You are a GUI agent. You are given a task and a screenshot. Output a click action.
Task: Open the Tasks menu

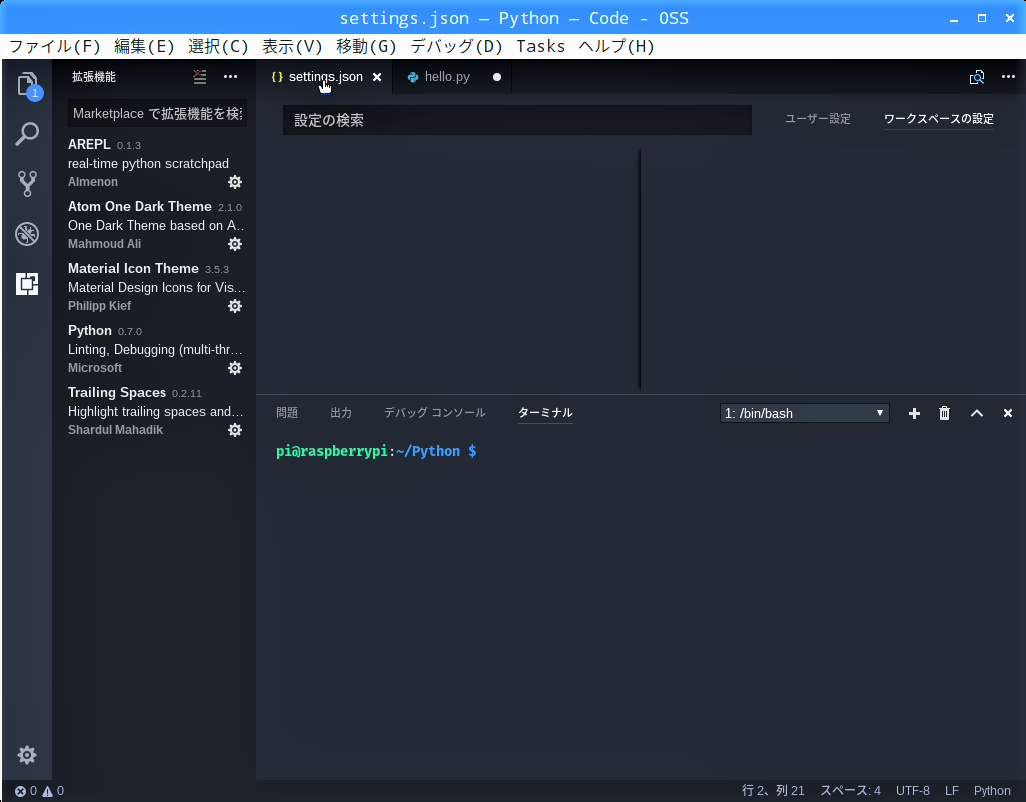click(x=540, y=46)
